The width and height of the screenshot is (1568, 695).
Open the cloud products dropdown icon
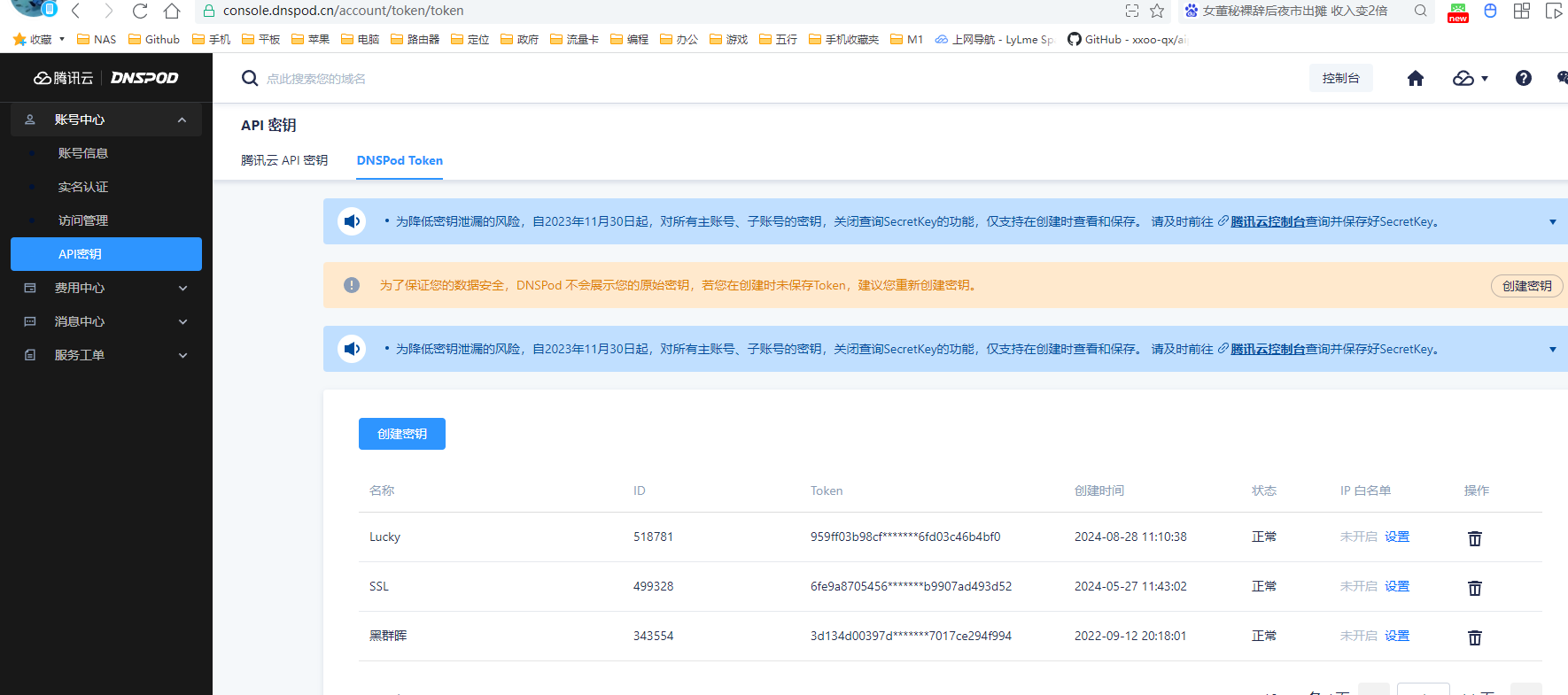(1471, 78)
